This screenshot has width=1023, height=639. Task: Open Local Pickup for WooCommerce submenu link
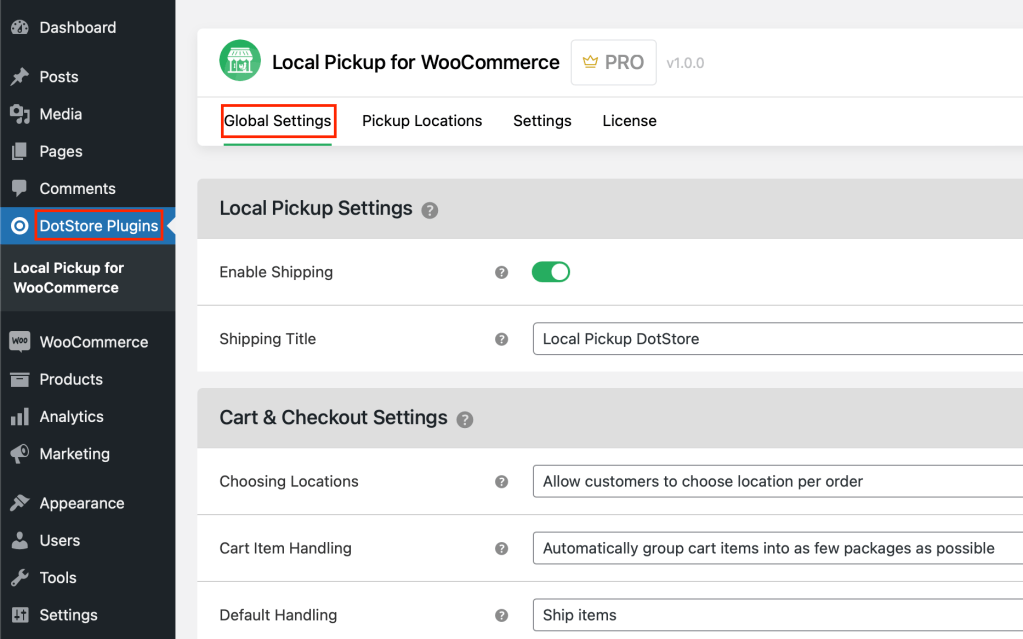[69, 278]
